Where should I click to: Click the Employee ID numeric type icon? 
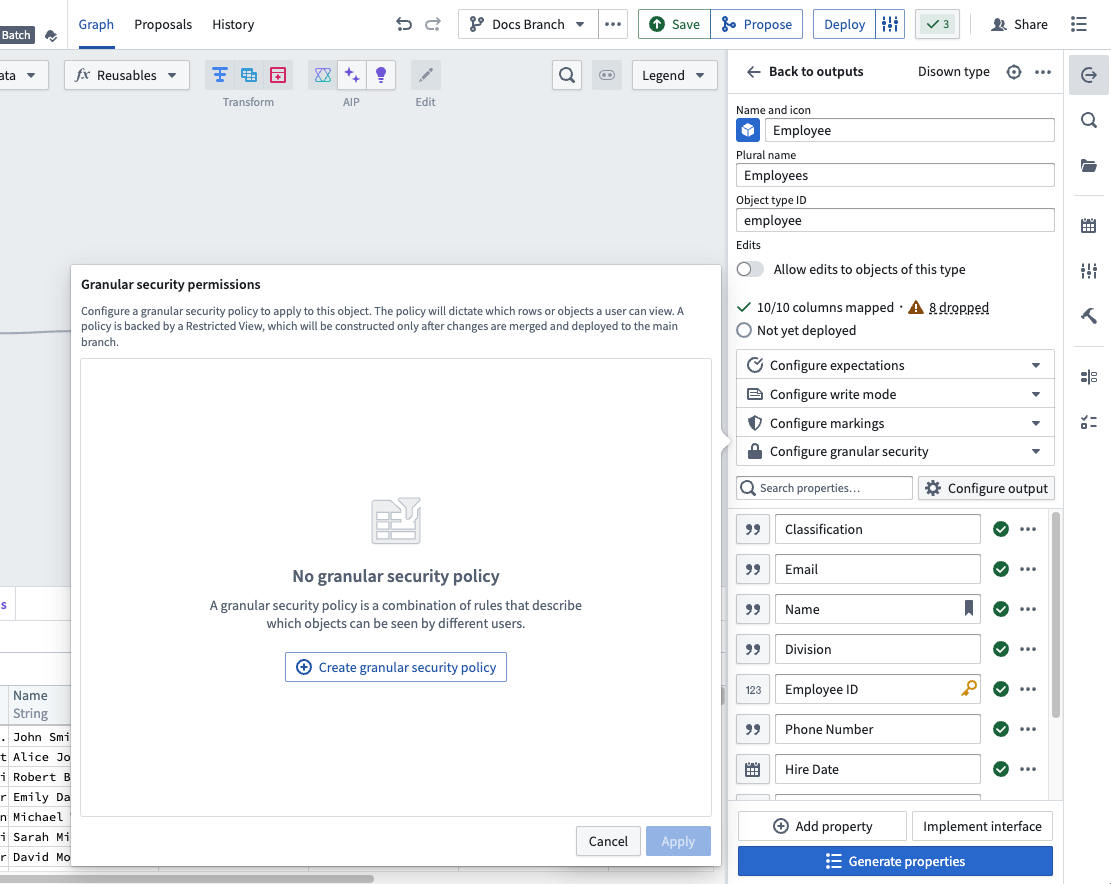752,689
